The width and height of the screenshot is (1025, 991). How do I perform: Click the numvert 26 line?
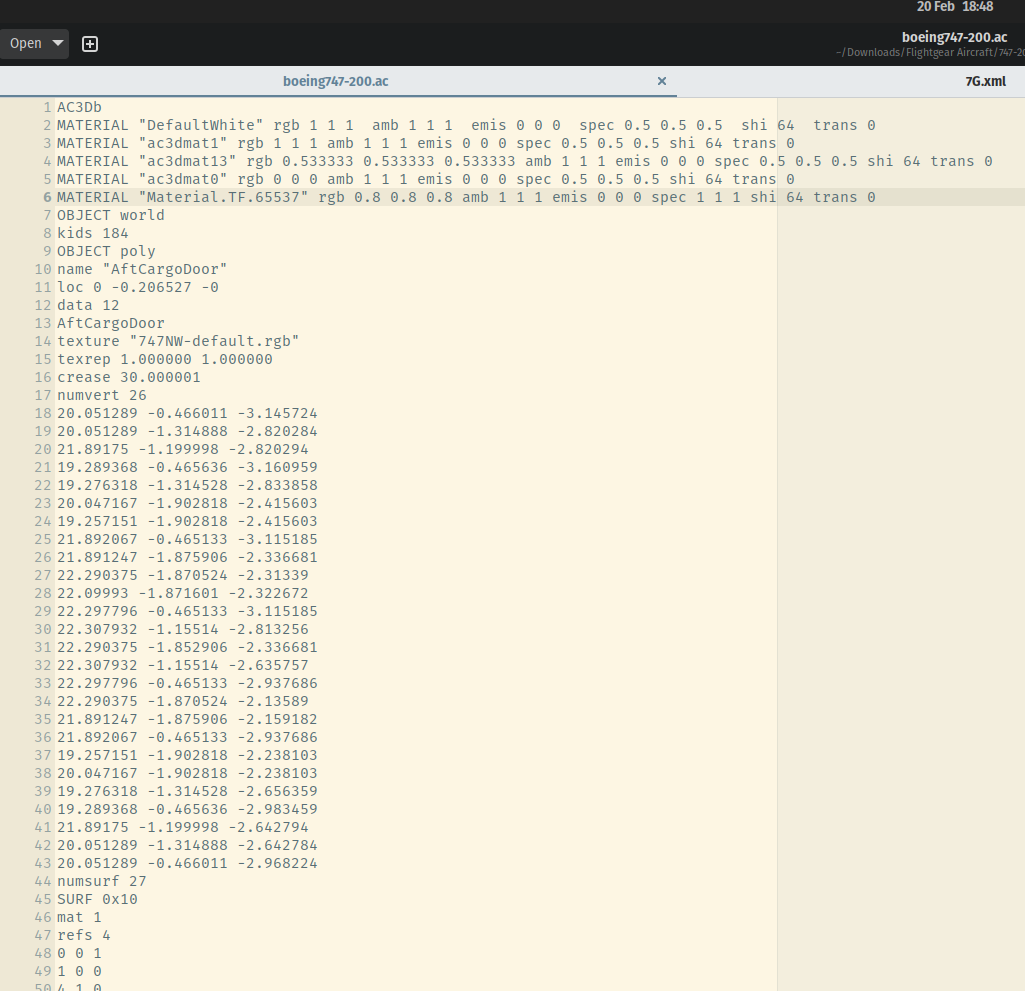pos(101,395)
